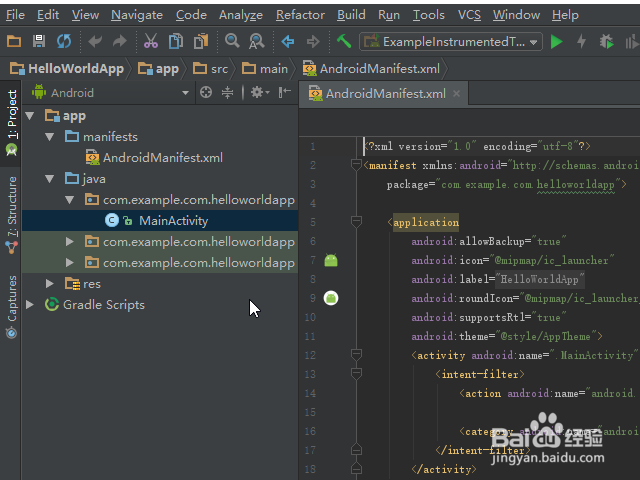Fold the intent-filter tag on line 13
The width and height of the screenshot is (640, 480).
[356, 374]
